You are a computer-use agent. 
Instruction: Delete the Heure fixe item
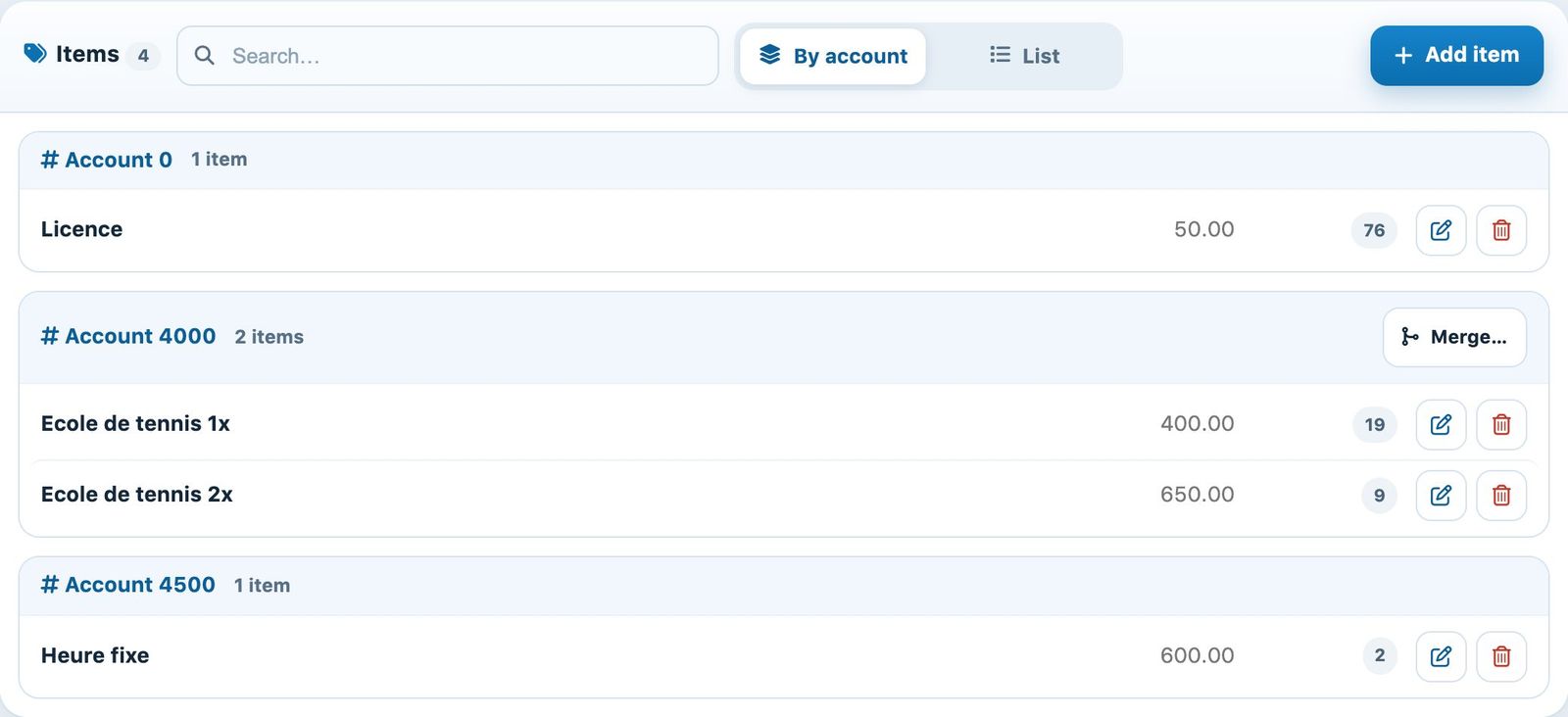[1501, 656]
